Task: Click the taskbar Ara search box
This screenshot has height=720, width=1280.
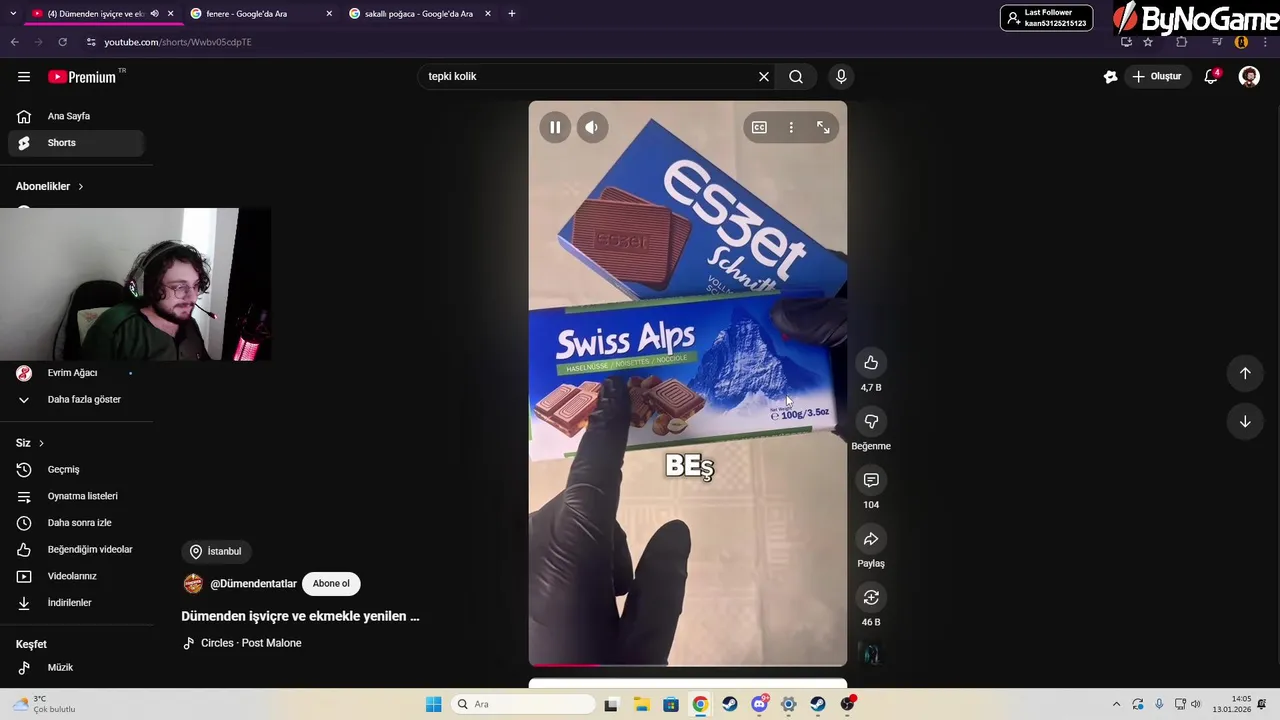Action: click(522, 704)
